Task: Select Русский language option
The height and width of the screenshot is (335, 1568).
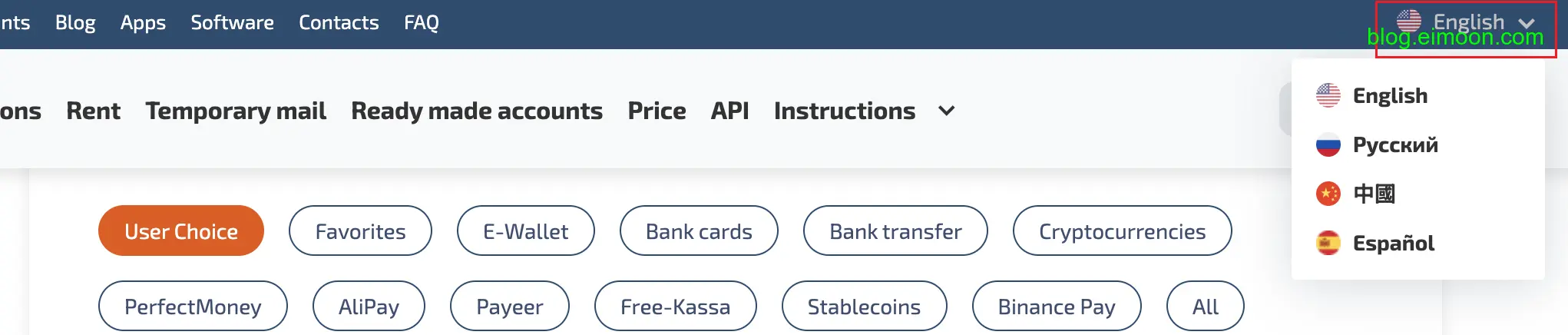Action: coord(1394,144)
